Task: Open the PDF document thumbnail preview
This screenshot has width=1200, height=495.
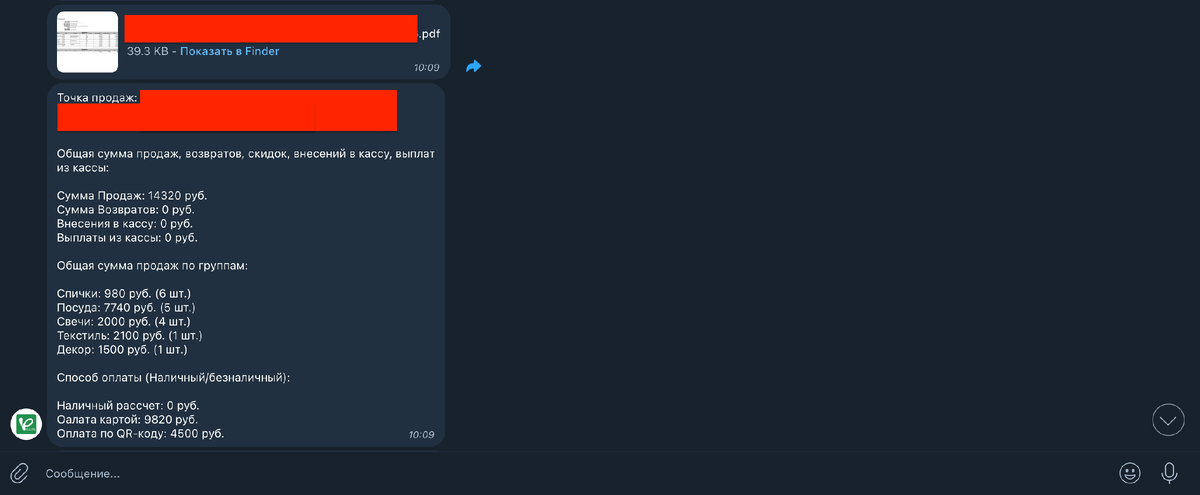Action: [87, 42]
